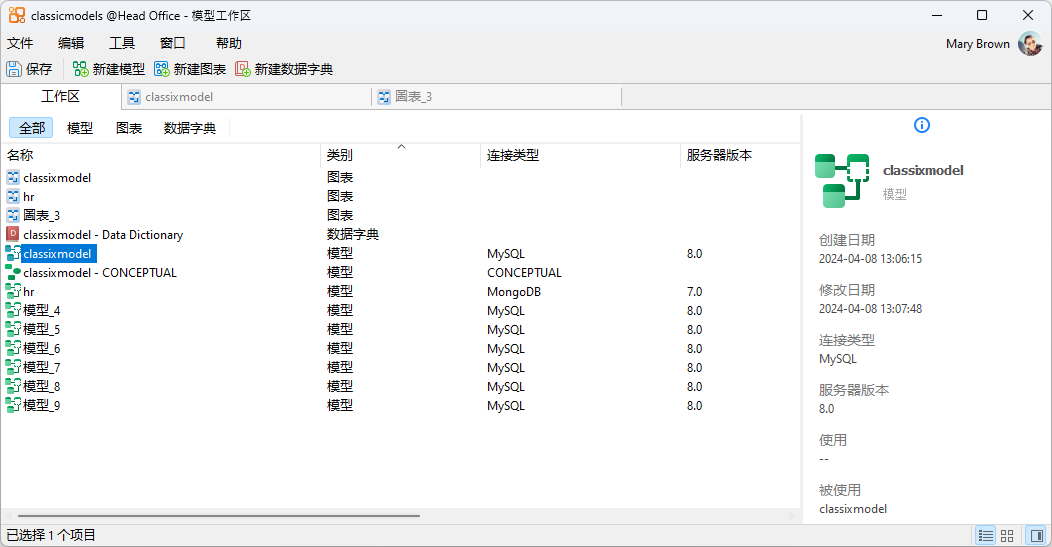This screenshot has height=547, width=1052.
Task: Click the large classixmodel icon in the details pane
Action: [842, 181]
